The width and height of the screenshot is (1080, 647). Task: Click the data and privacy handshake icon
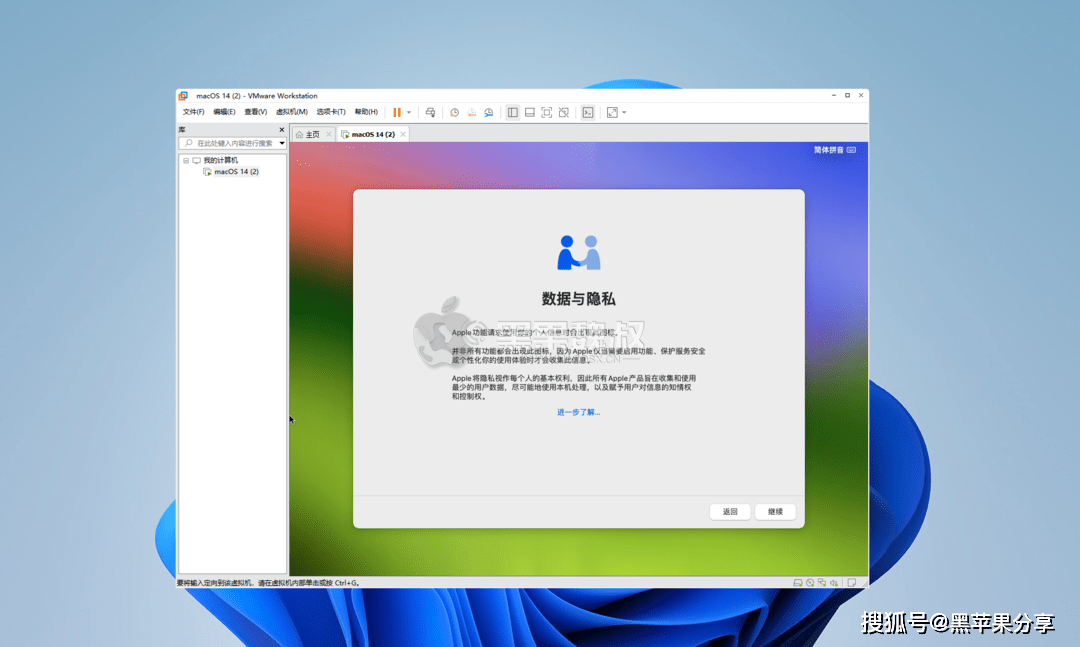(x=579, y=252)
